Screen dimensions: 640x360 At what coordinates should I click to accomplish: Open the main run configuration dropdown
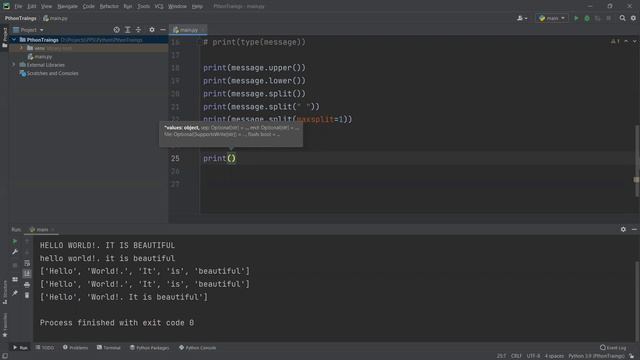pos(552,18)
